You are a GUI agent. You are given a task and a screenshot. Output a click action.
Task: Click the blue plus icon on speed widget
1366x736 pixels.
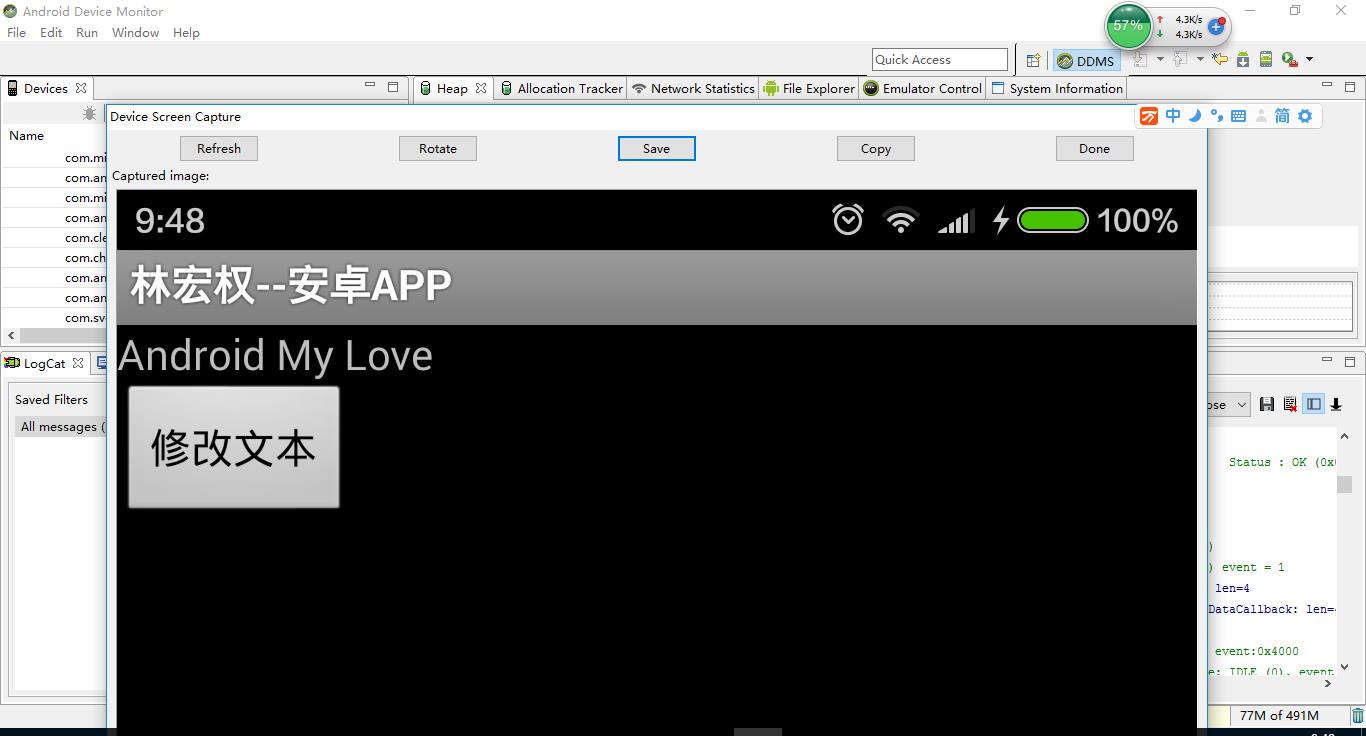[1216, 27]
